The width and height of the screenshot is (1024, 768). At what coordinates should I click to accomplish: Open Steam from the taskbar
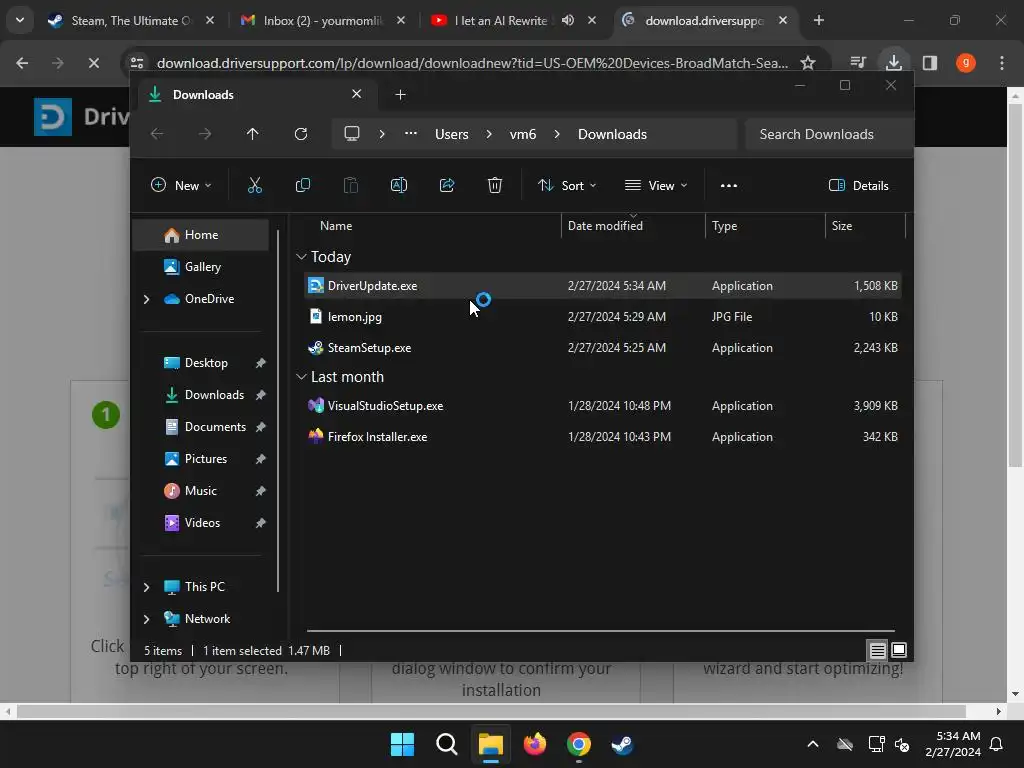tap(622, 744)
